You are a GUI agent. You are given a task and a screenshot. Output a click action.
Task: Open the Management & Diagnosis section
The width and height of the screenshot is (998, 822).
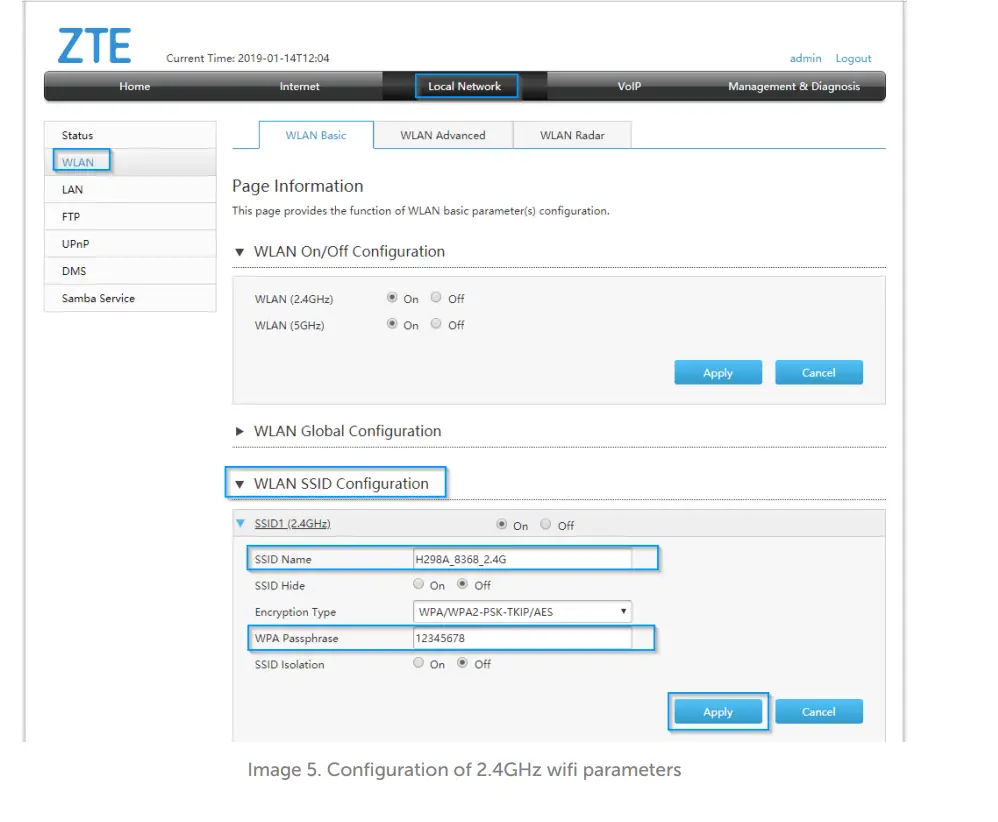(x=794, y=86)
